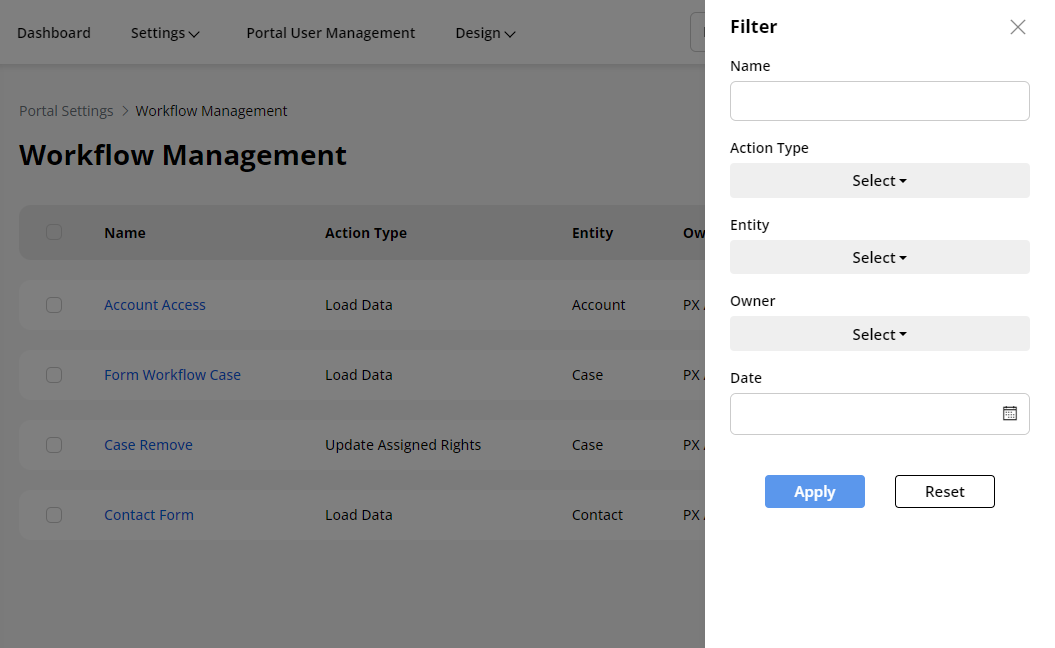The image size is (1055, 648).
Task: Open the Date calendar picker icon
Action: [x=1009, y=413]
